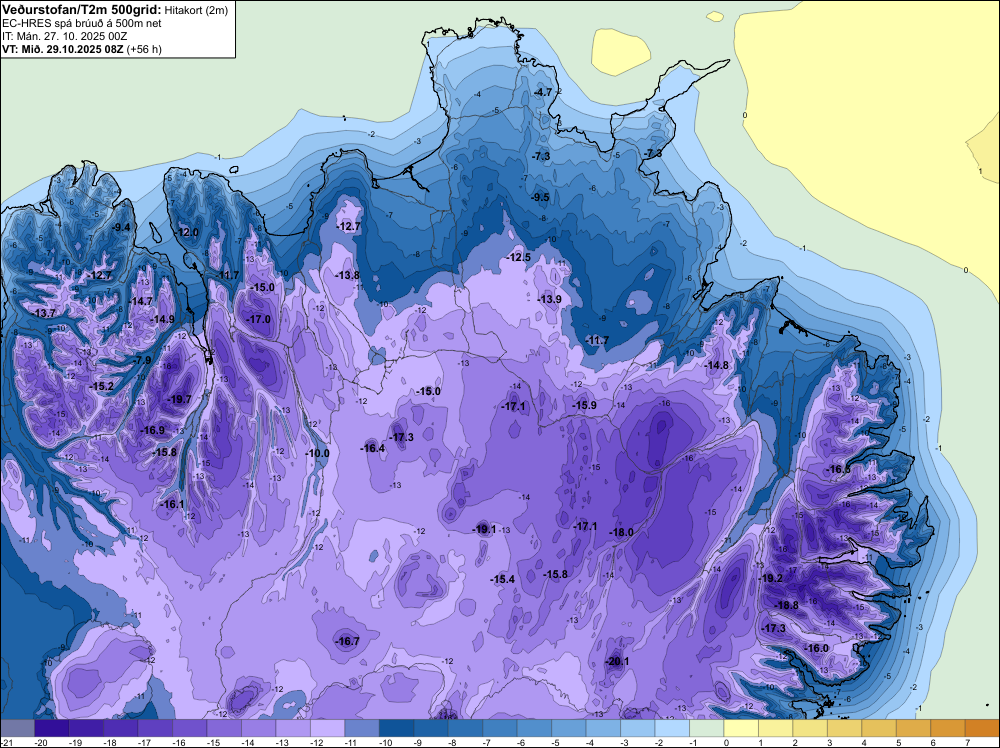Select the -15.9 temperature label

[x=584, y=405]
